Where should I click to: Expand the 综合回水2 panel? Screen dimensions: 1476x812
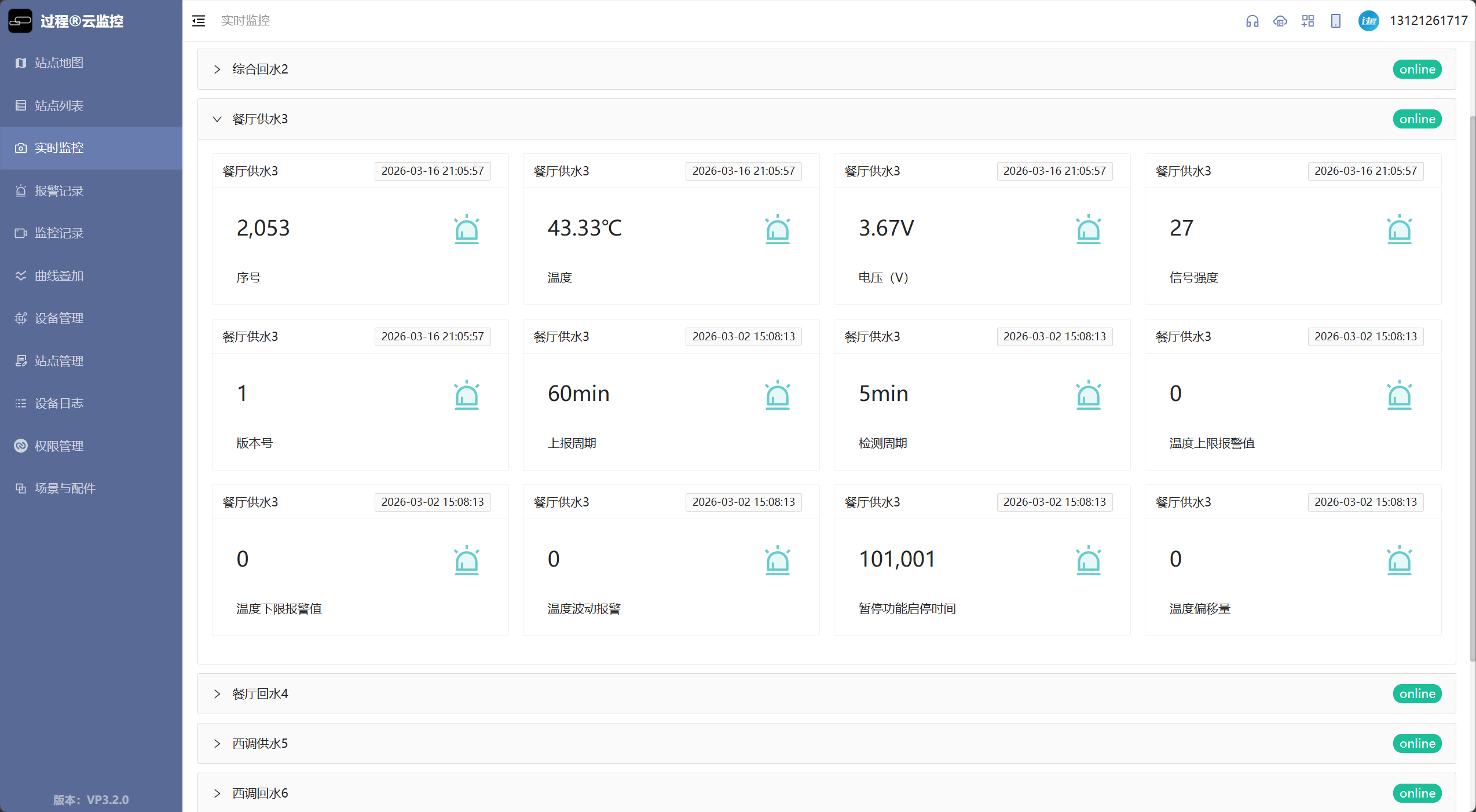coord(217,69)
